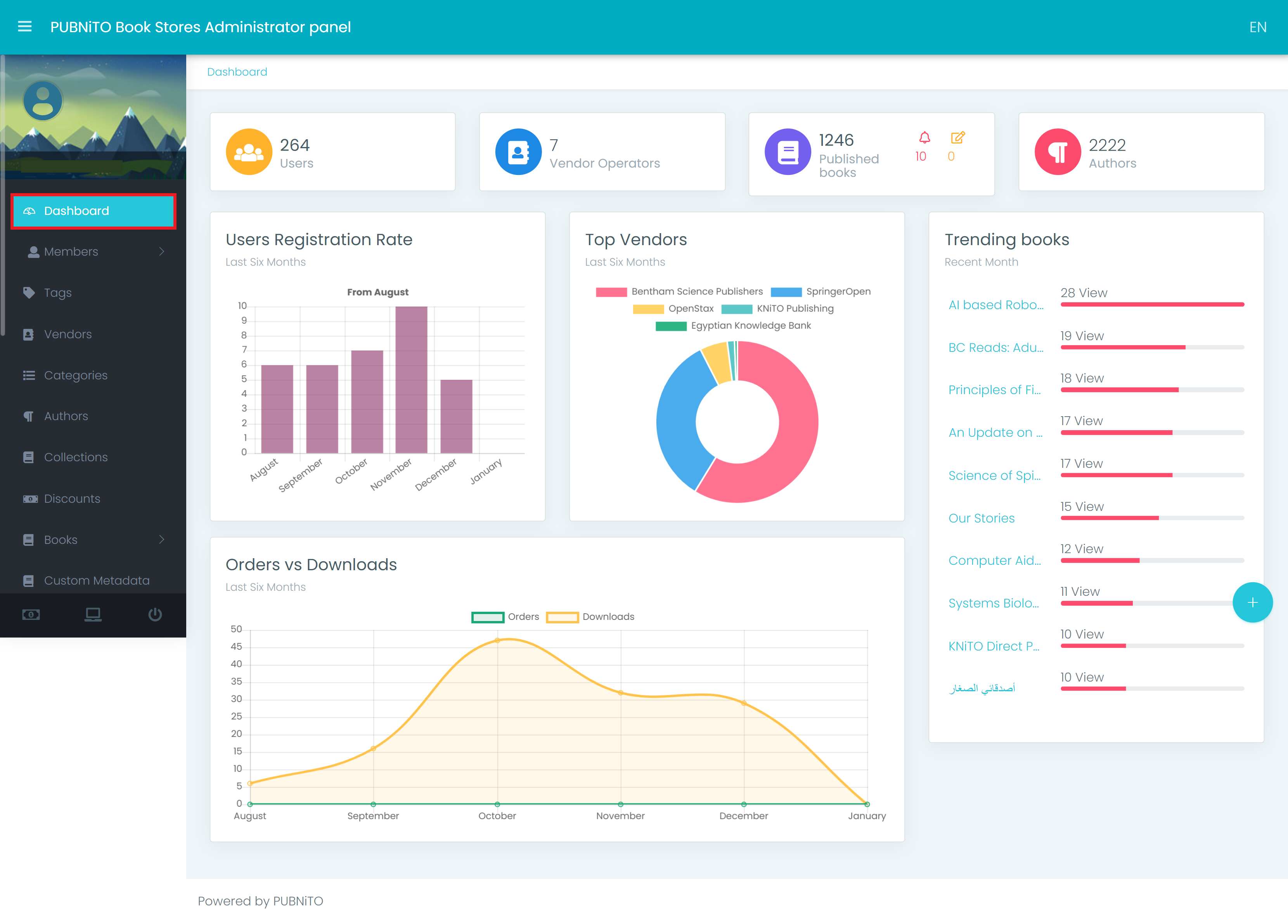Toggle Bentham Science Publishers legend item

679,292
